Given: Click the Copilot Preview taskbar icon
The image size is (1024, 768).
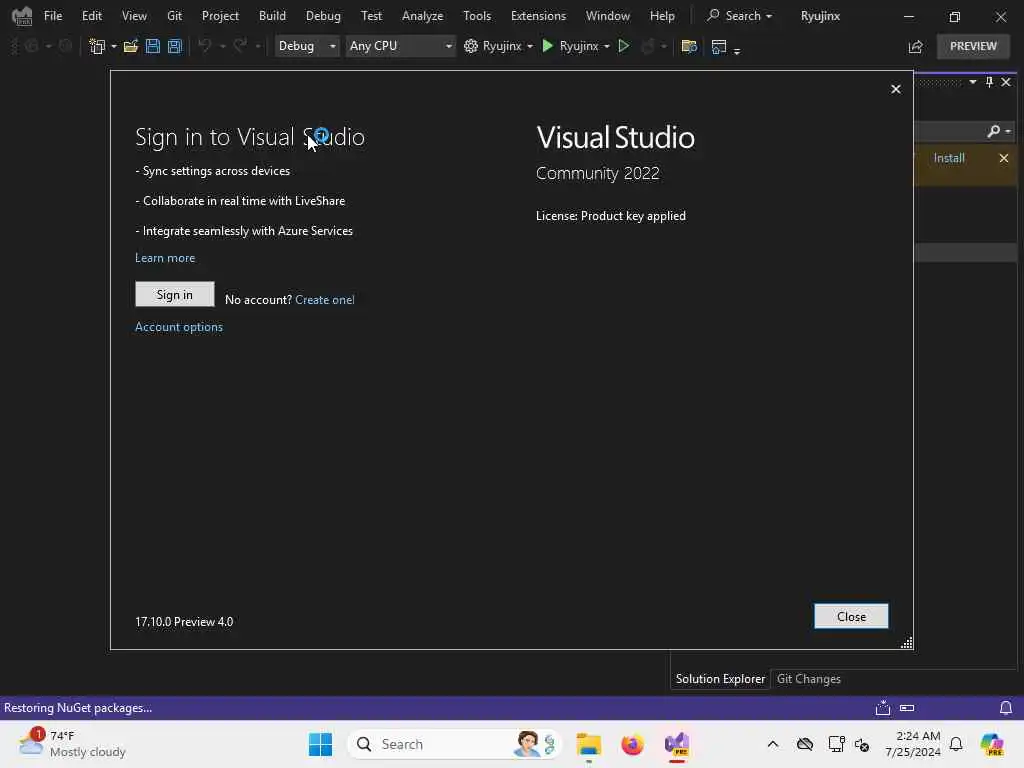Looking at the screenshot, I should pyautogui.click(x=992, y=744).
